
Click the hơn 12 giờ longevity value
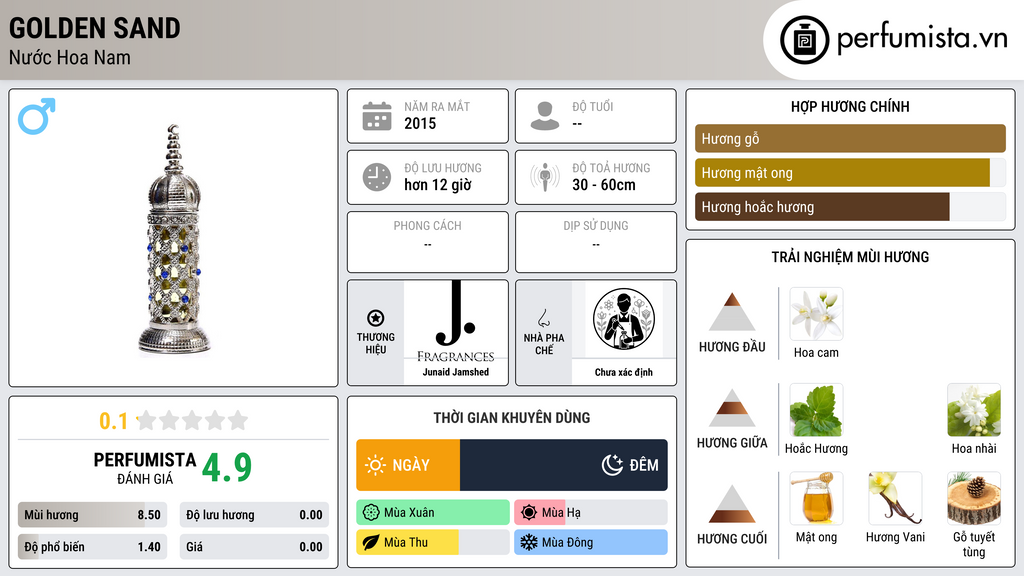pos(438,185)
